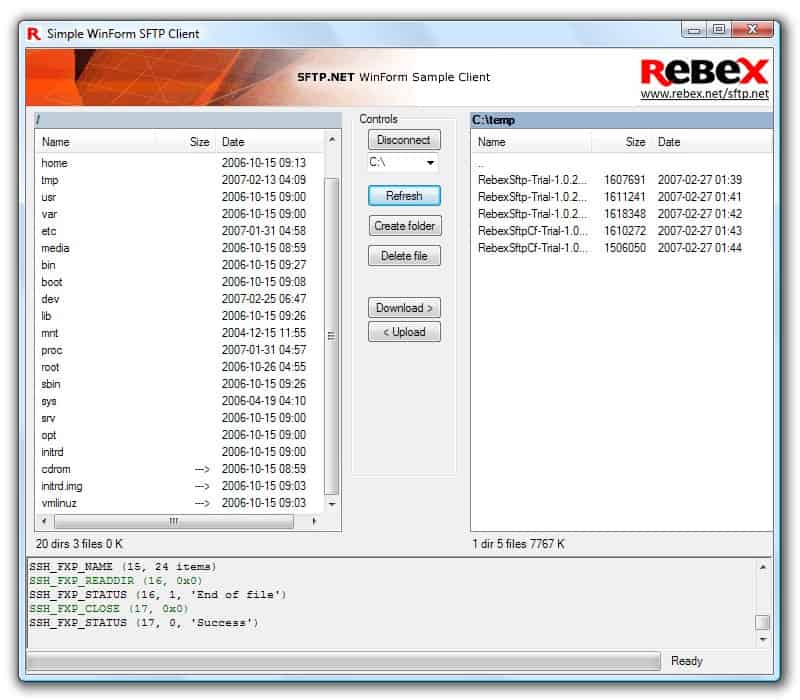Click the Rebex logo in the banner

[x=704, y=72]
